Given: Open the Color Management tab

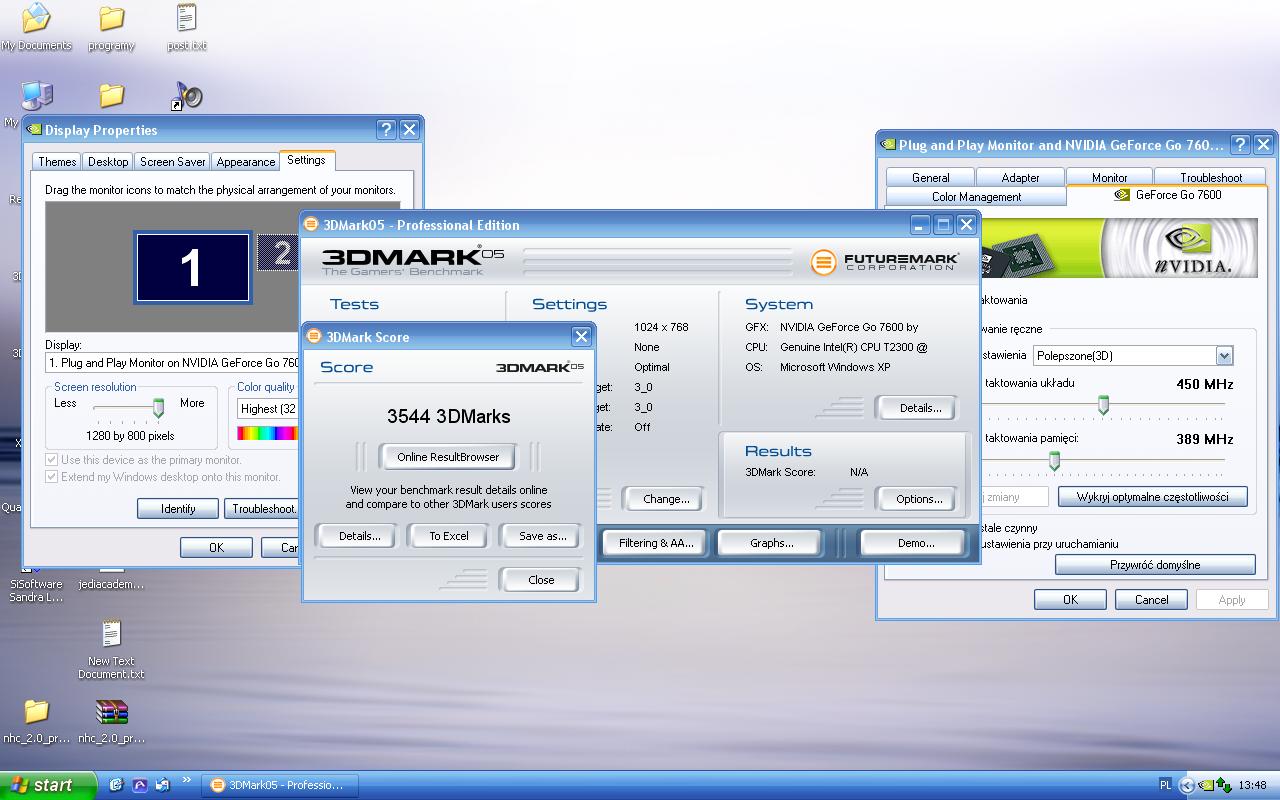Looking at the screenshot, I should pyautogui.click(x=977, y=197).
